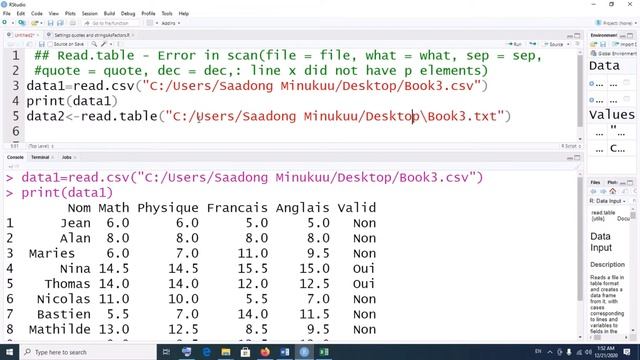Viewport: 640px width, 360px height.
Task: Go back in Help pane history
Action: (x=594, y=191)
